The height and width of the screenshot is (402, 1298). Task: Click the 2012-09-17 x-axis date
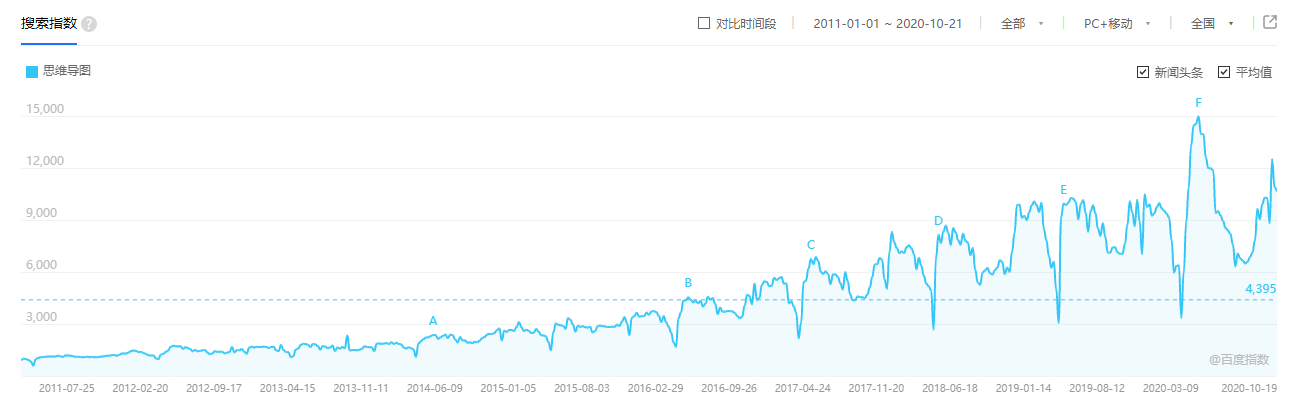[x=214, y=388]
